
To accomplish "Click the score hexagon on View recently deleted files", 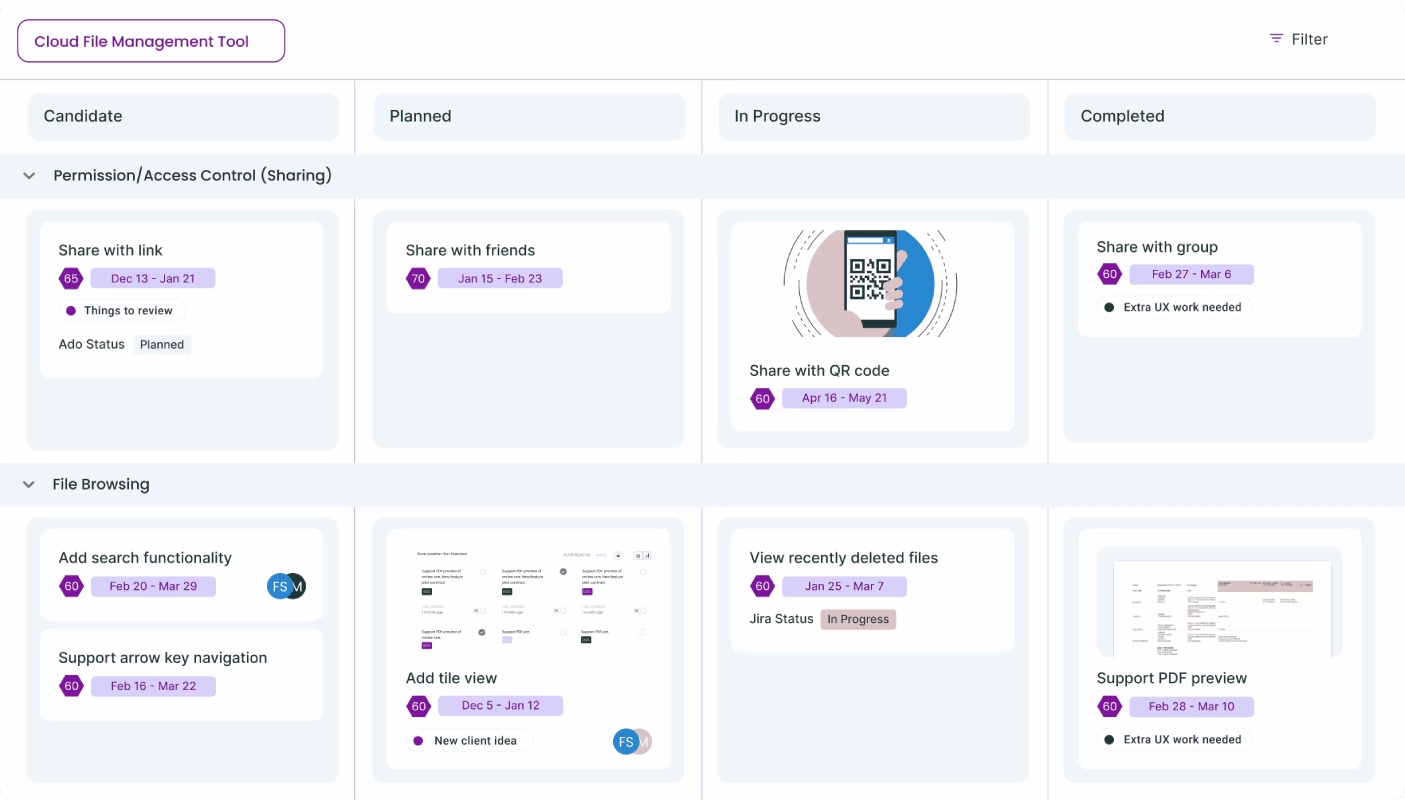I will pyautogui.click(x=763, y=586).
